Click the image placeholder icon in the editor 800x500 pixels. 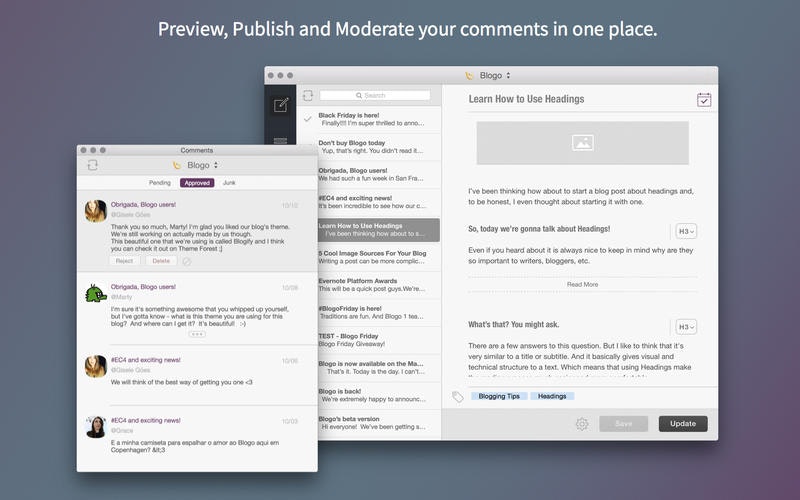pos(583,142)
